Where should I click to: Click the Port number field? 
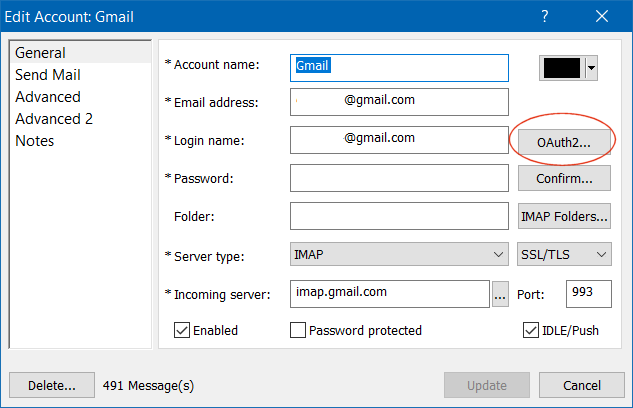589,294
